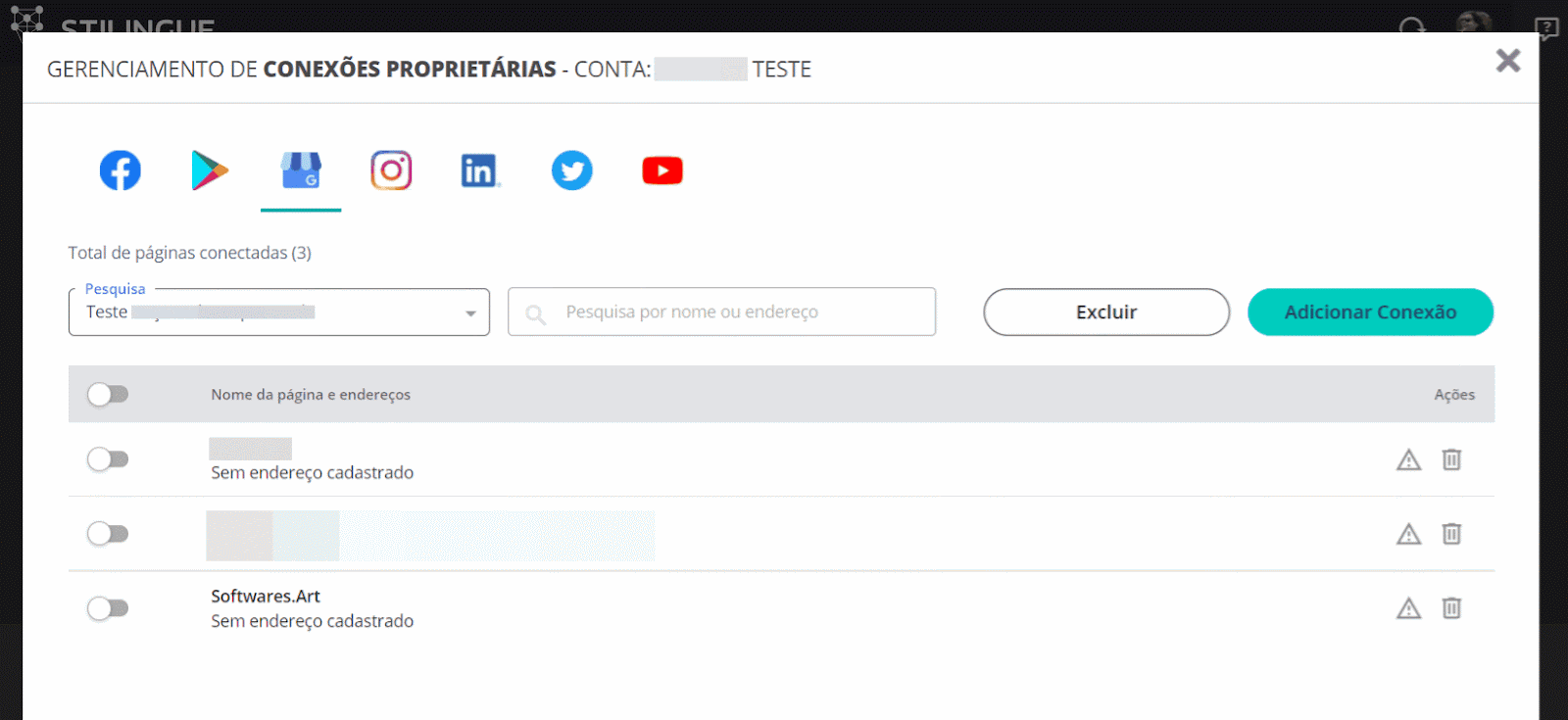Open the Instagram connections icon
The image size is (1568, 720).
coord(391,170)
